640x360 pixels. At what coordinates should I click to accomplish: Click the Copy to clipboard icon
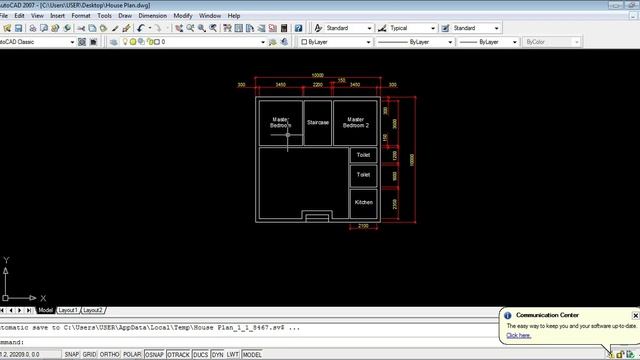92,28
